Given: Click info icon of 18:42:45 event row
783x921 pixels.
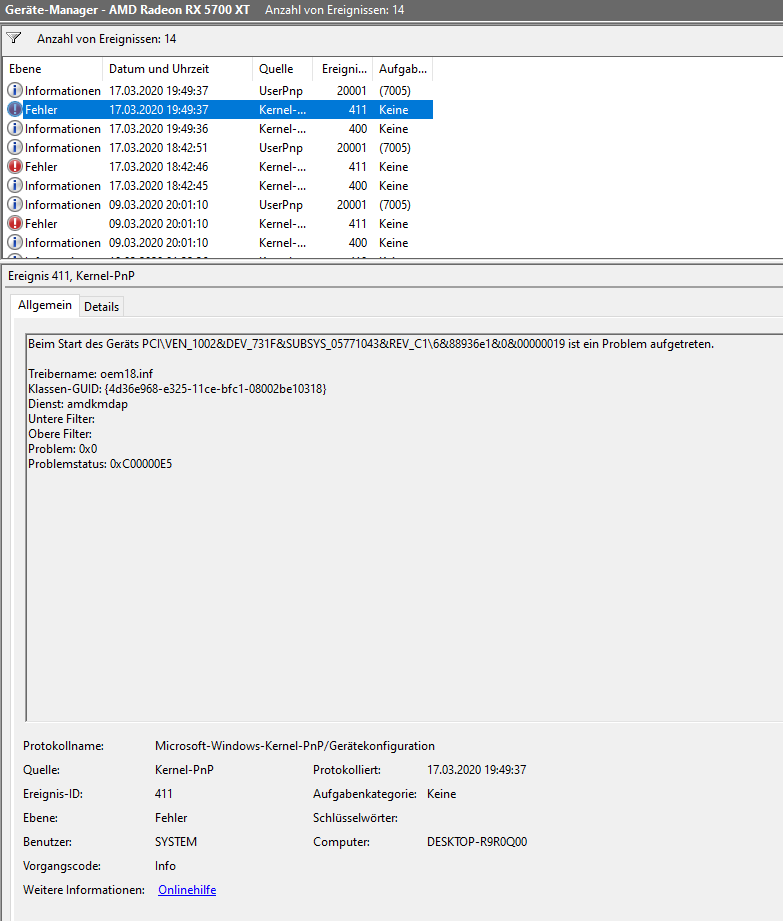Looking at the screenshot, I should click(x=15, y=186).
